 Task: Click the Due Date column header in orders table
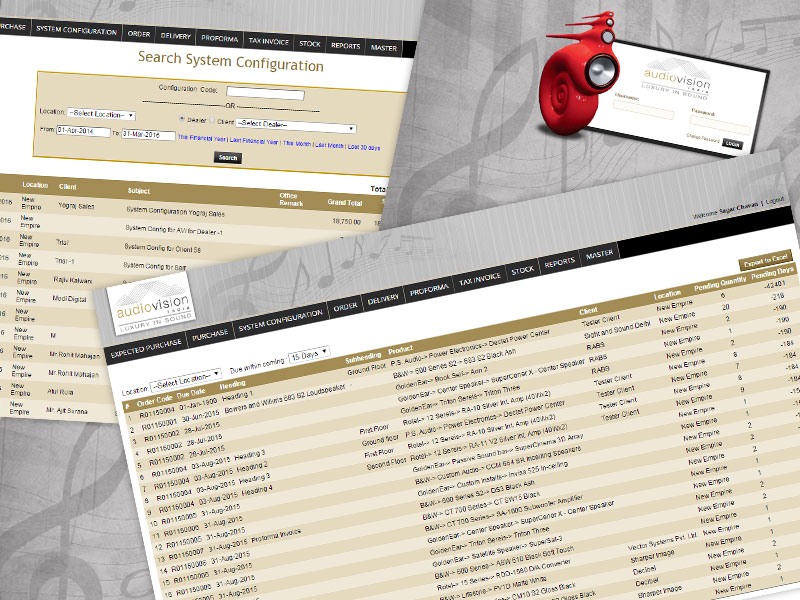tap(191, 393)
